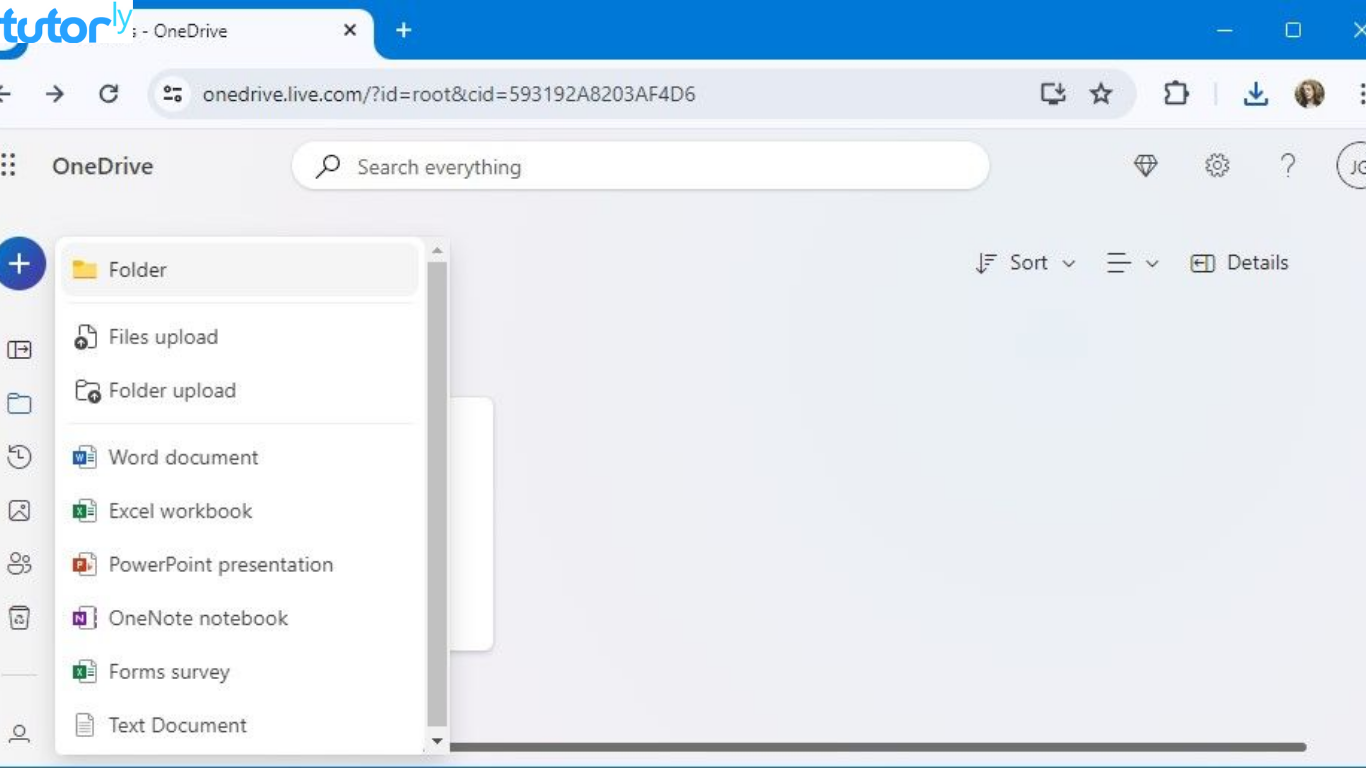Click the blue plus Add new button
Image resolution: width=1366 pixels, height=768 pixels.
pyautogui.click(x=20, y=264)
